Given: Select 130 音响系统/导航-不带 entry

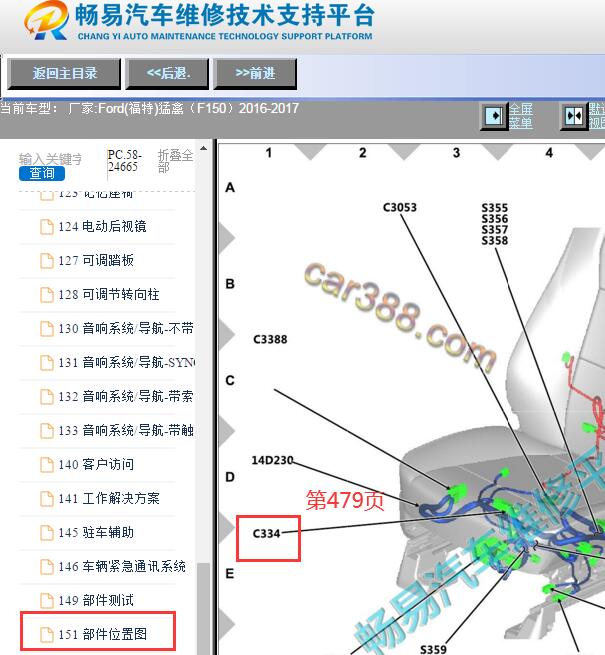Looking at the screenshot, I should point(126,328).
